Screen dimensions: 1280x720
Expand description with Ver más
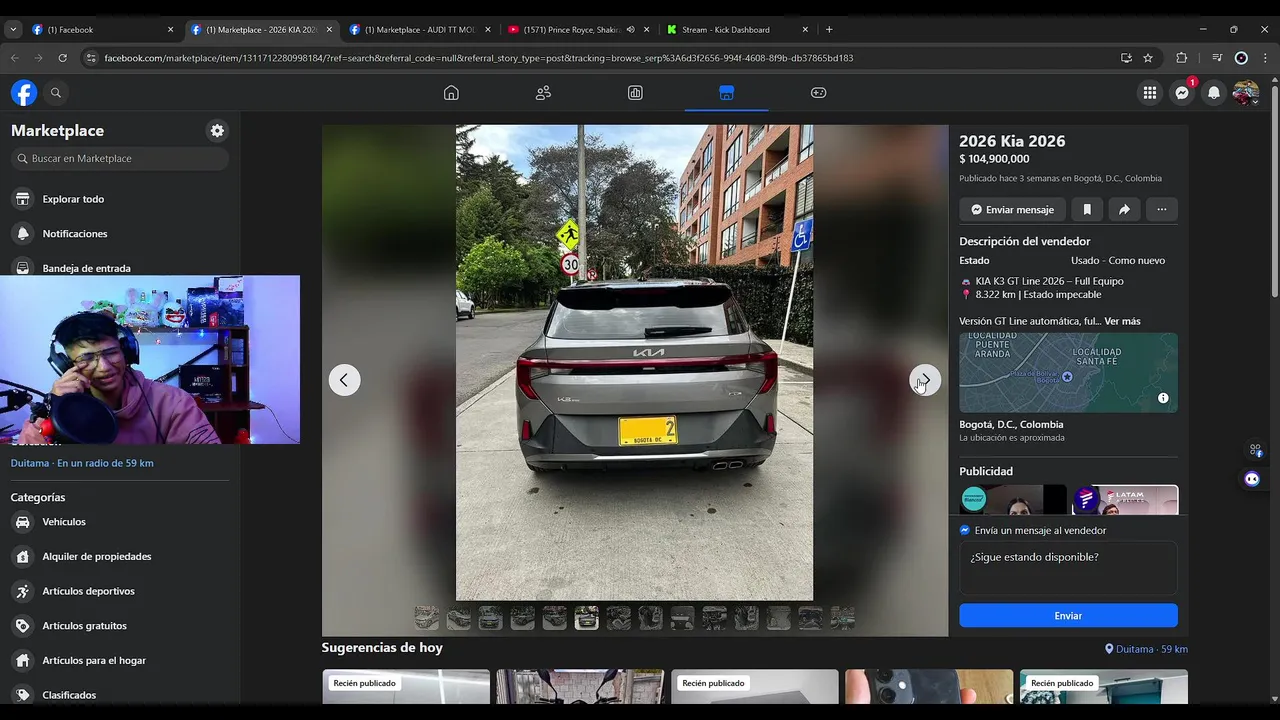click(x=1122, y=322)
